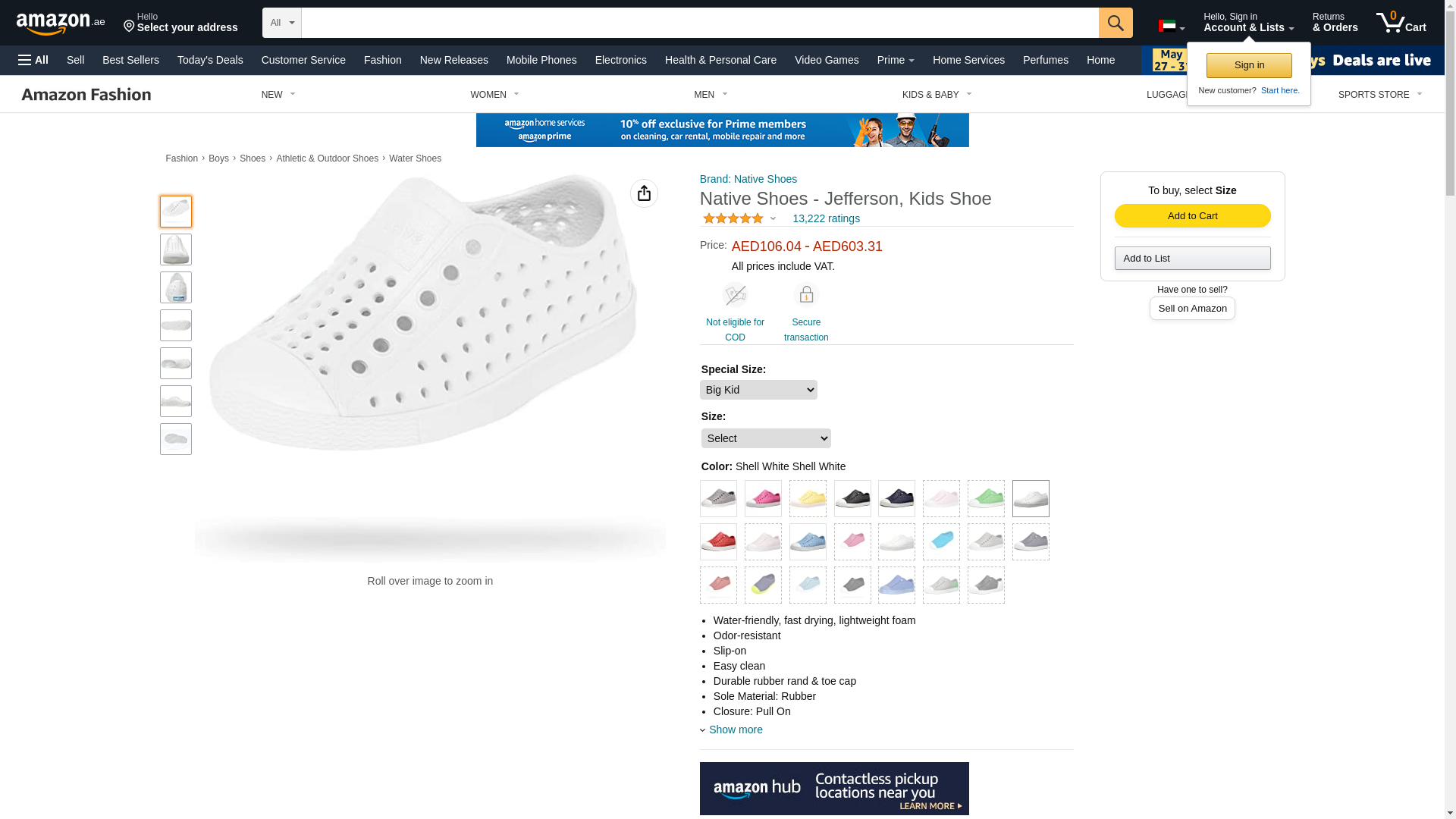Open the 13,222 ratings link
The width and height of the screenshot is (1456, 819).
[826, 218]
